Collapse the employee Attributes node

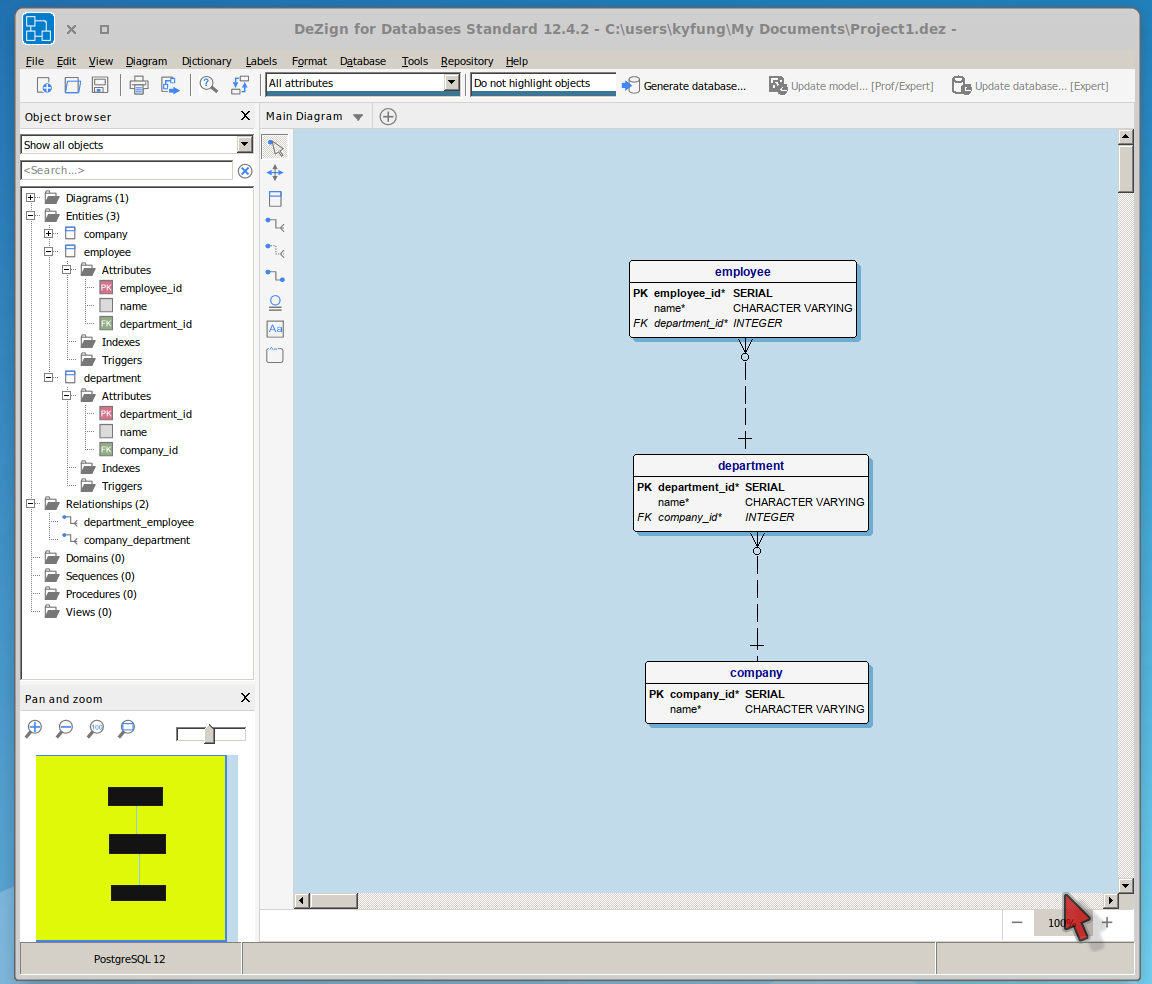[66, 270]
